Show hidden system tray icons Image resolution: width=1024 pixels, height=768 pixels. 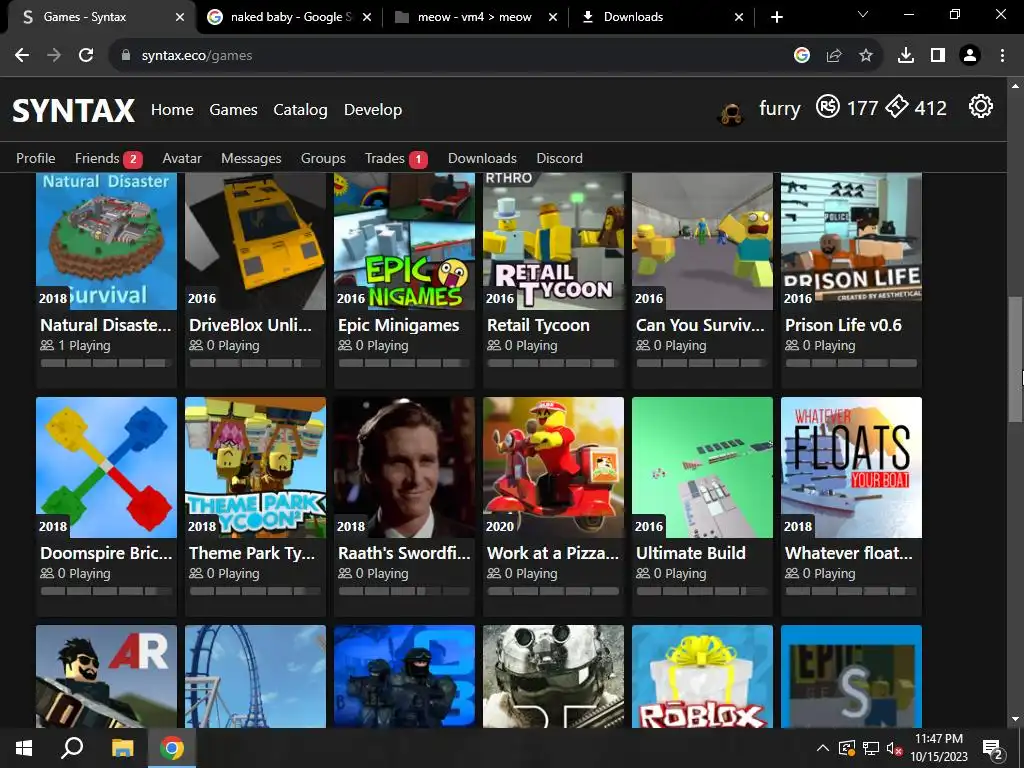coord(823,748)
